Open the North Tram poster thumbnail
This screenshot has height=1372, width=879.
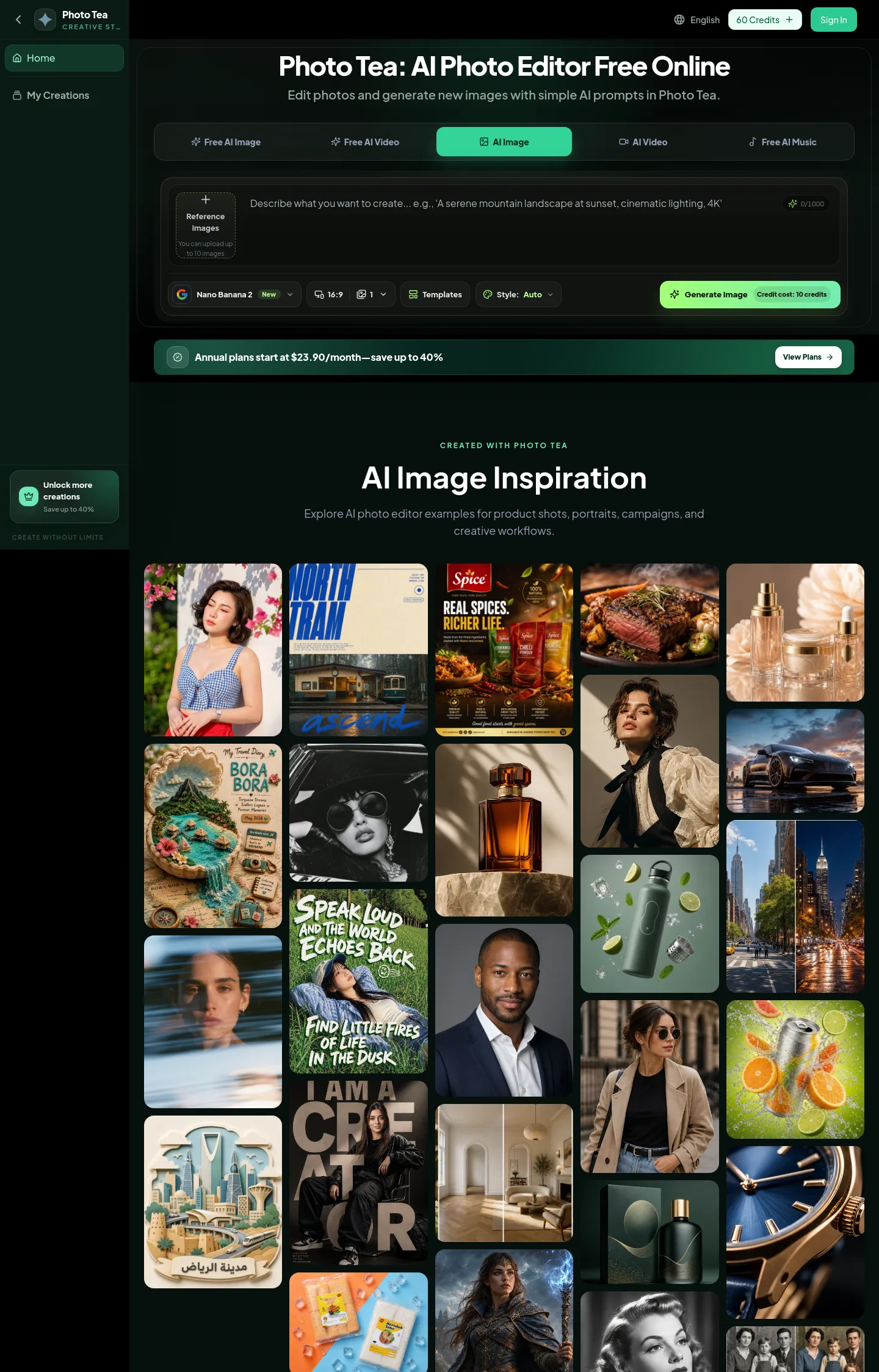coord(358,650)
